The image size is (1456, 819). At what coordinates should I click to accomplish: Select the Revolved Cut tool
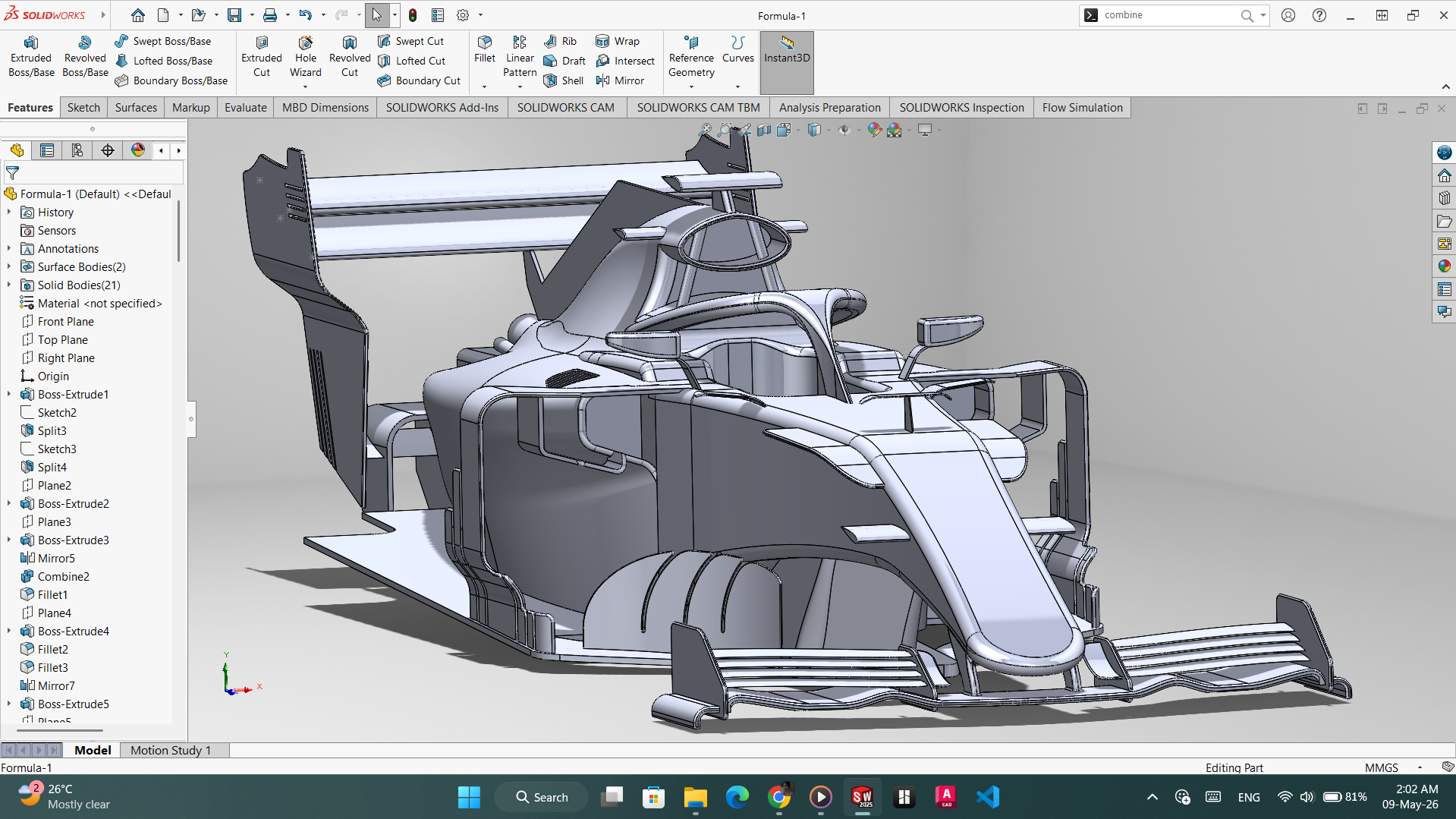(350, 57)
